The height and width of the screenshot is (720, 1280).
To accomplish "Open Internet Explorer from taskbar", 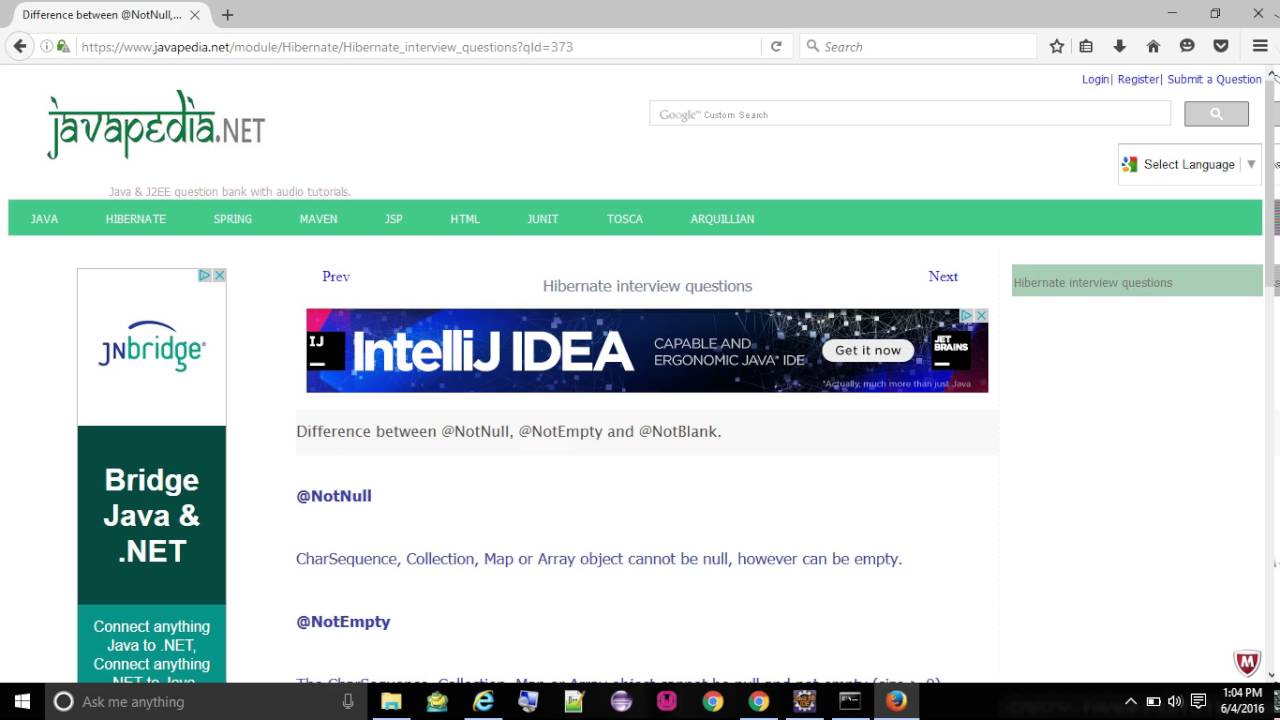I will click(483, 701).
